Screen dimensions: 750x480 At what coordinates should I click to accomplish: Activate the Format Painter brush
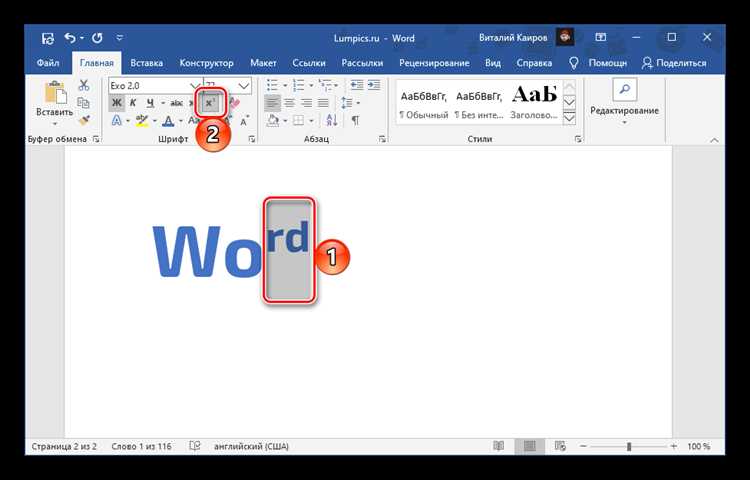85,120
